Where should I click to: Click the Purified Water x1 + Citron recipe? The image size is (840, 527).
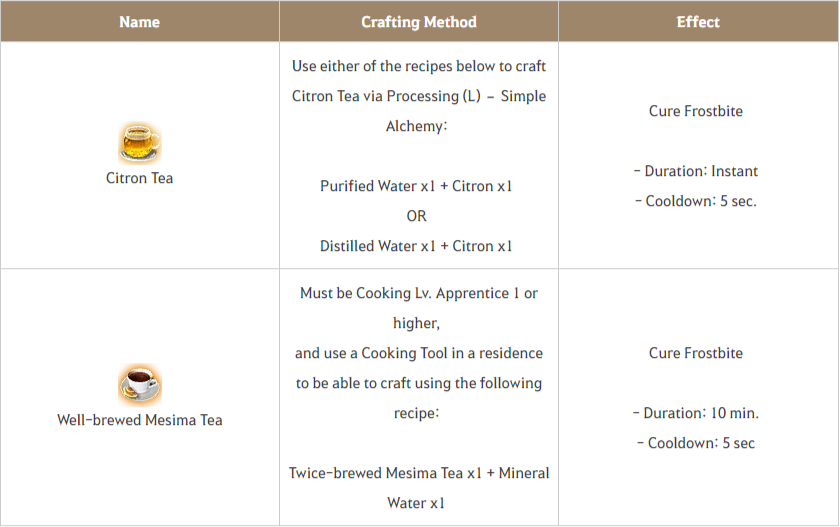click(416, 186)
